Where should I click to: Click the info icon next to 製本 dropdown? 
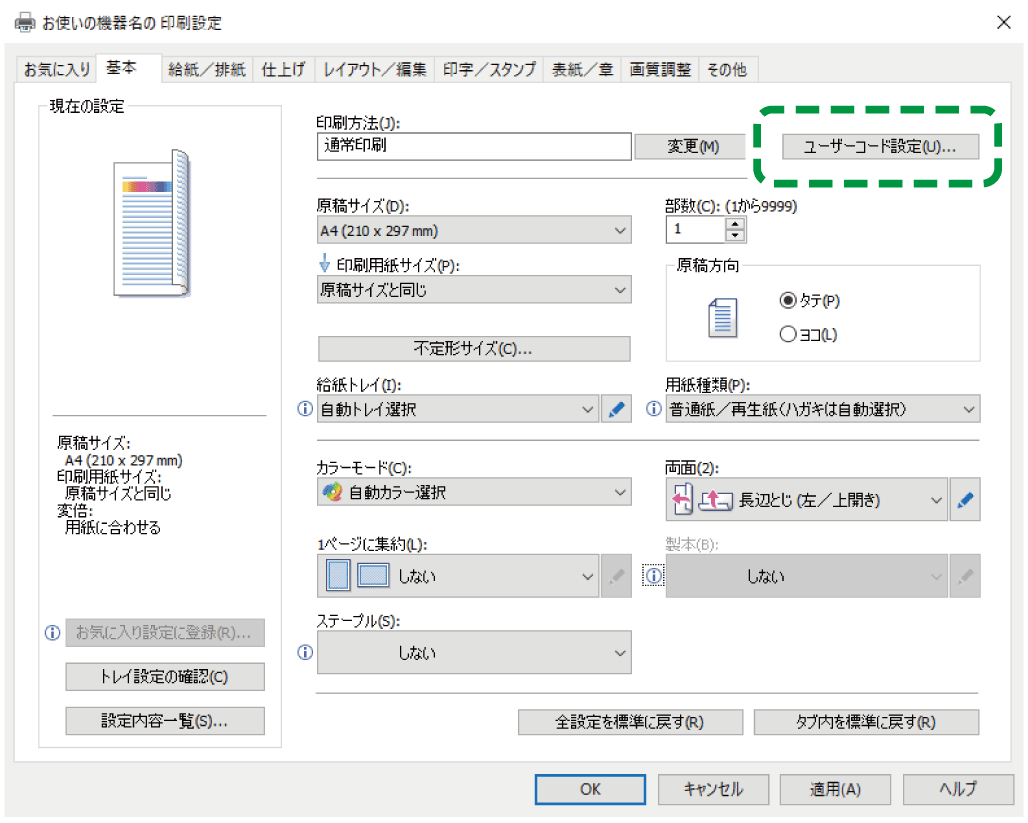tap(654, 576)
